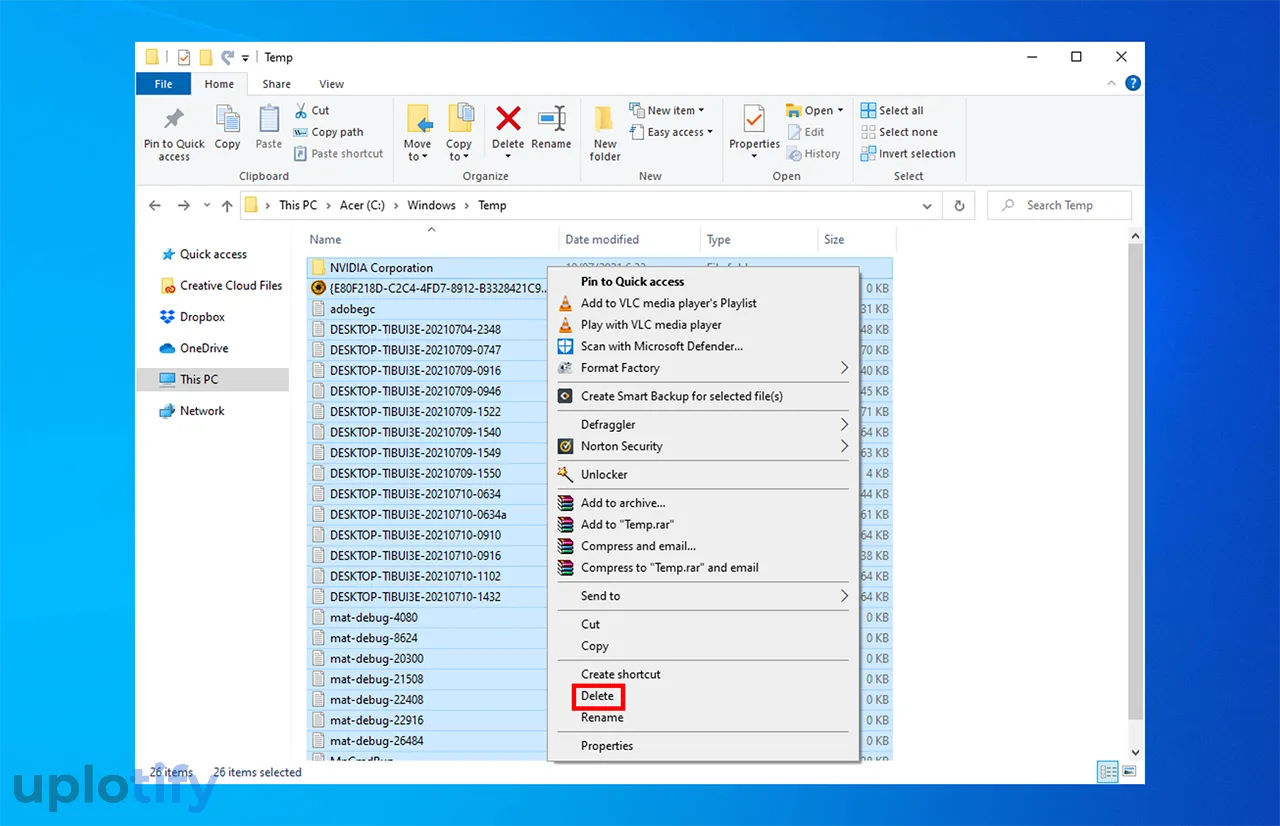Click Select none in ribbon

pos(900,132)
